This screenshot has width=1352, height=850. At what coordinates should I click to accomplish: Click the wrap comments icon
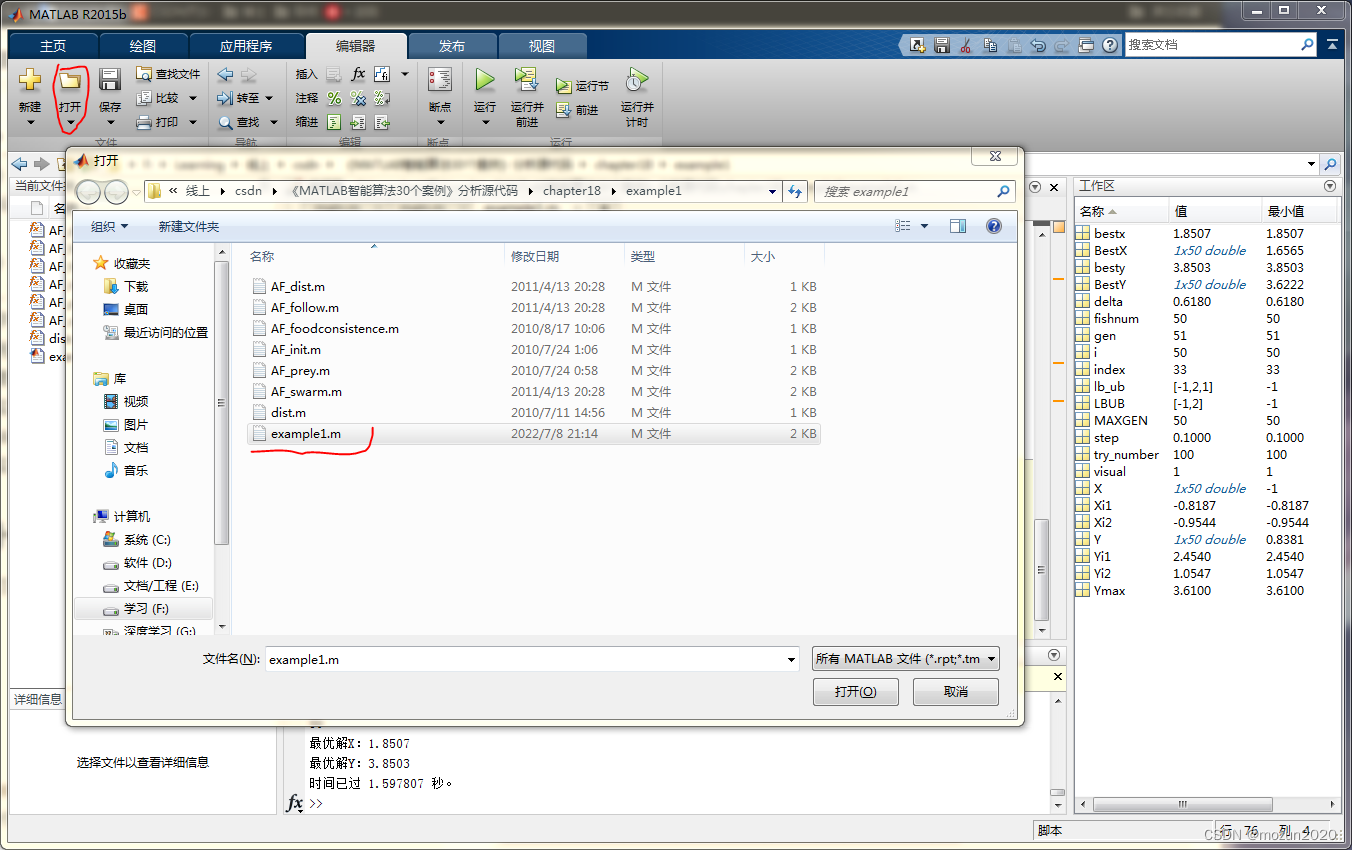click(x=381, y=98)
